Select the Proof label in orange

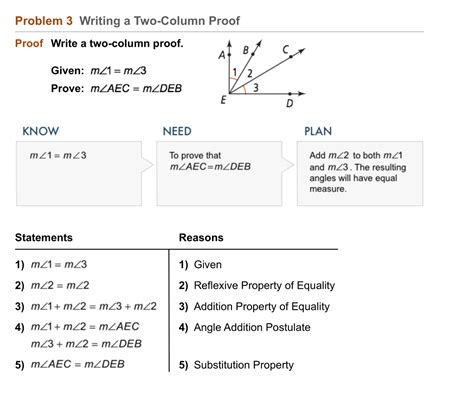(29, 43)
